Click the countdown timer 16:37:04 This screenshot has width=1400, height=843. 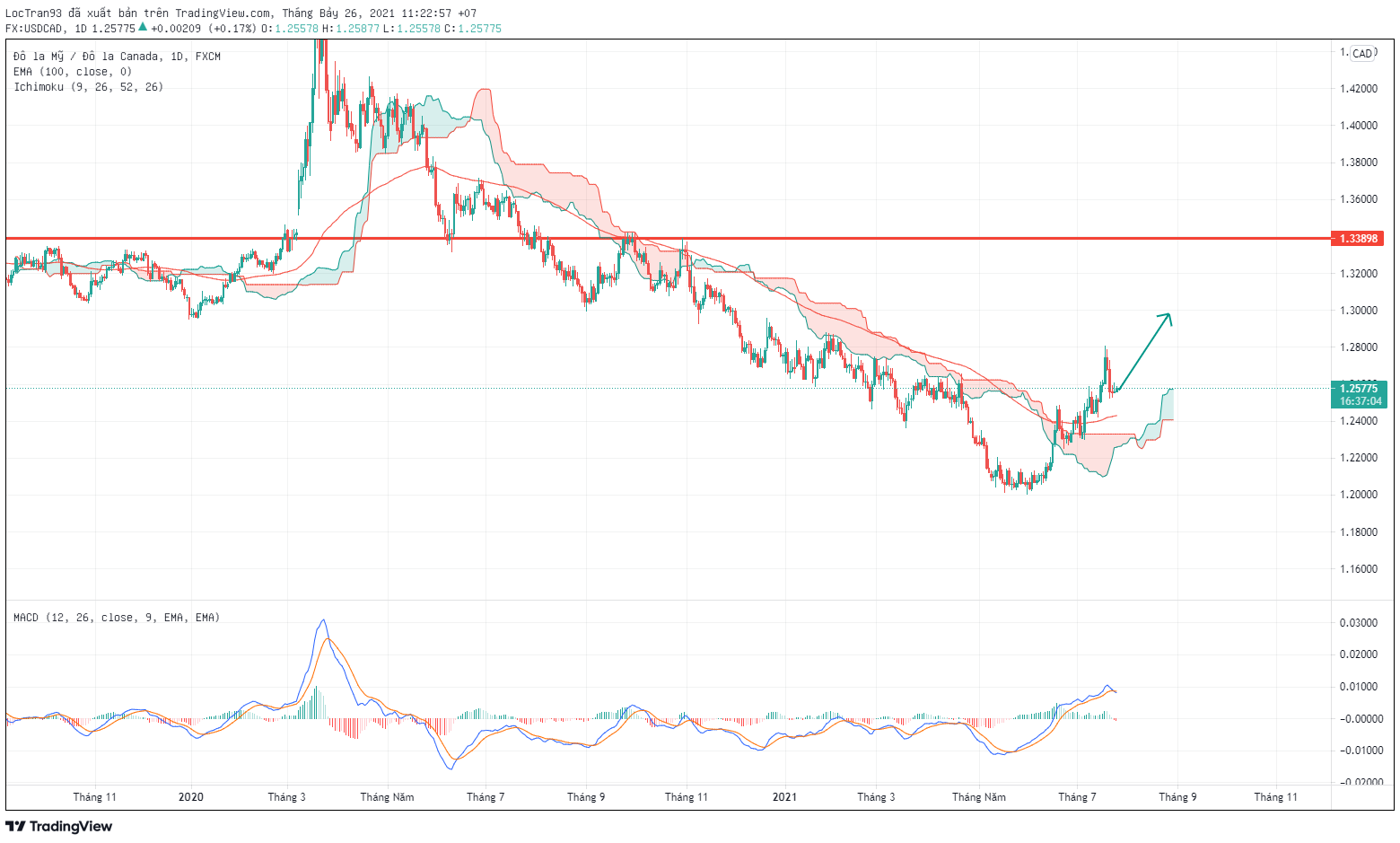tap(1361, 401)
